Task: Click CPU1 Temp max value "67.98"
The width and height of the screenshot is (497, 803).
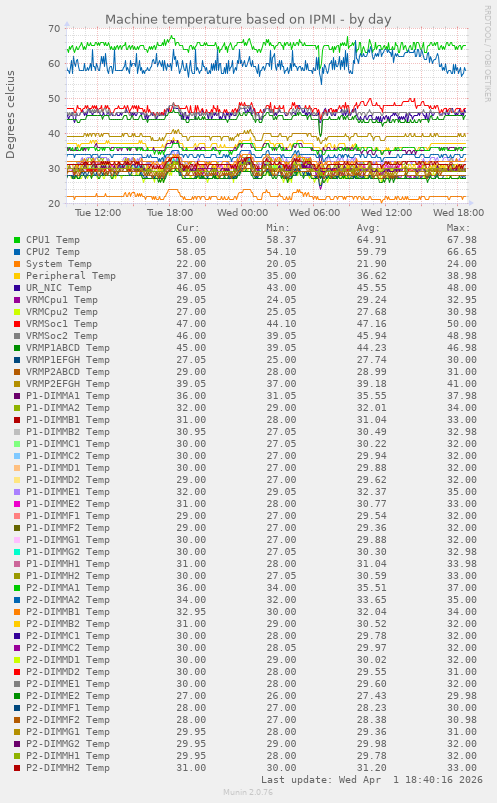Action: tap(462, 240)
